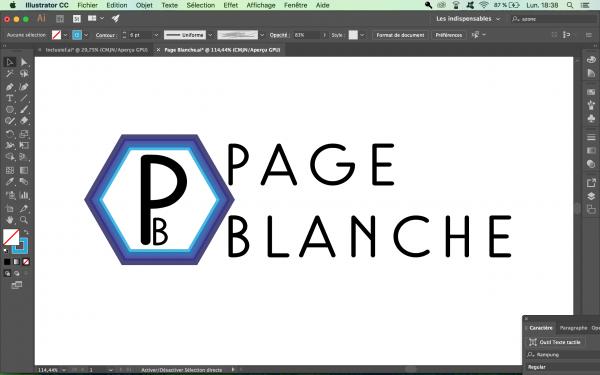
Task: Open fill color dropdown in control bar
Action: 65,35
